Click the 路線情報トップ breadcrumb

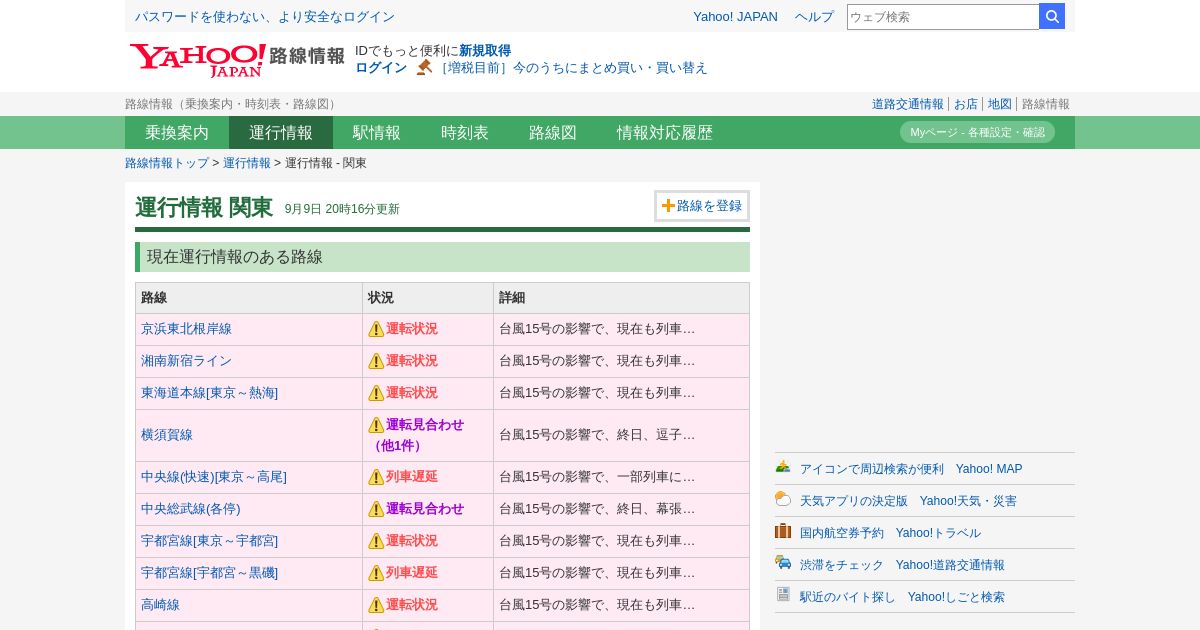(167, 163)
